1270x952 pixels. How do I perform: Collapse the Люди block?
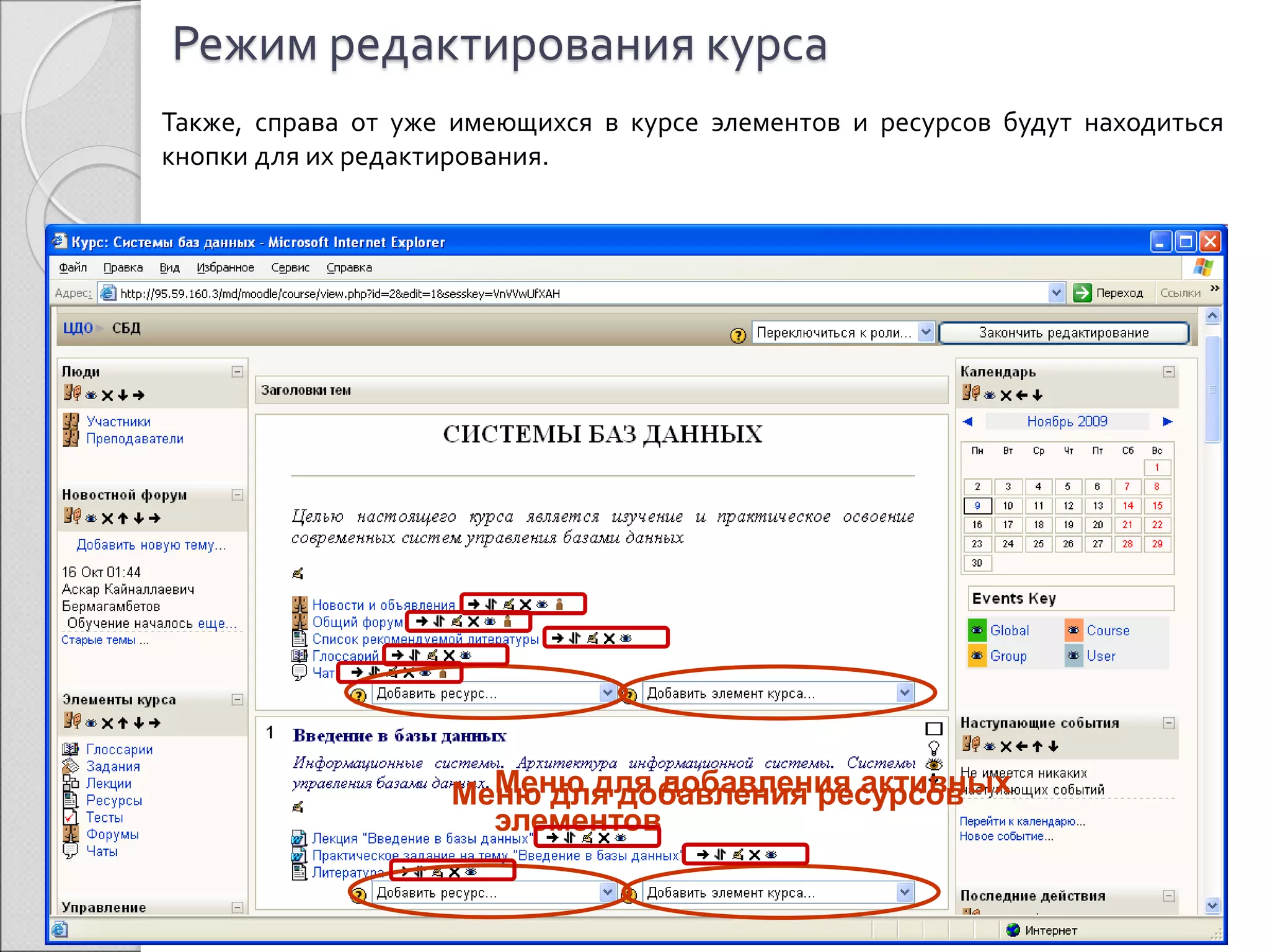(x=237, y=372)
